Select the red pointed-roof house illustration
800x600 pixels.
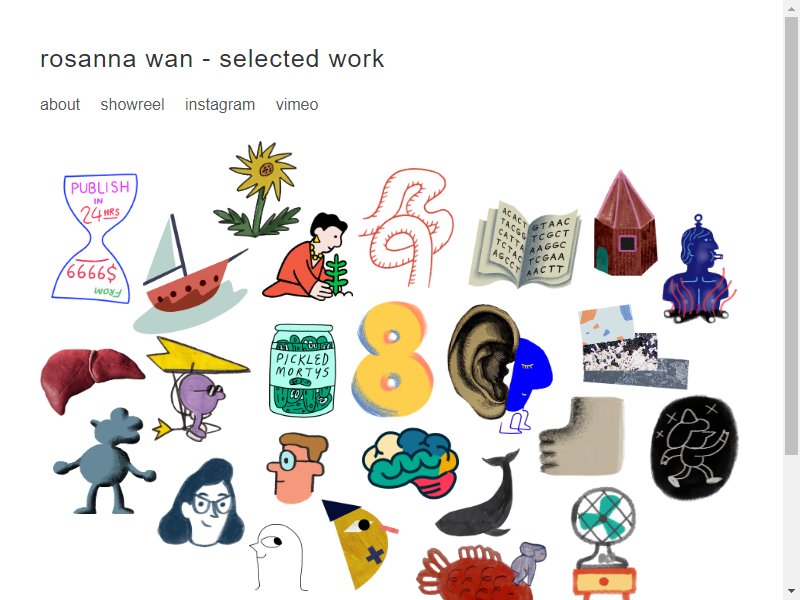tap(625, 223)
